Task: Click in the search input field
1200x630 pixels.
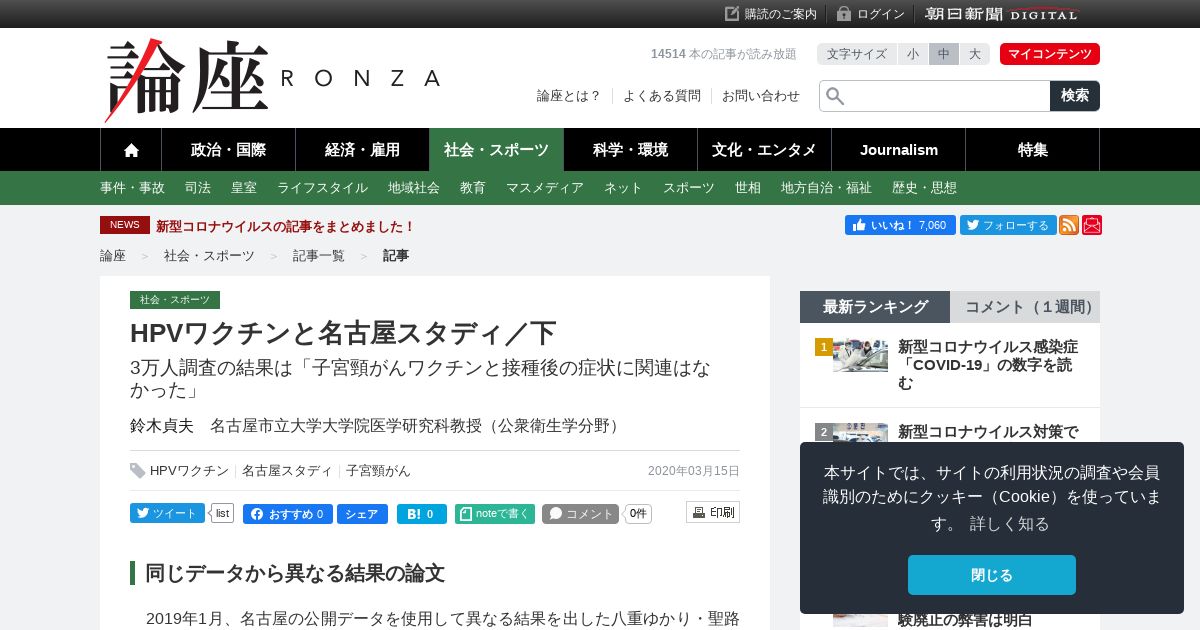Action: pos(935,96)
